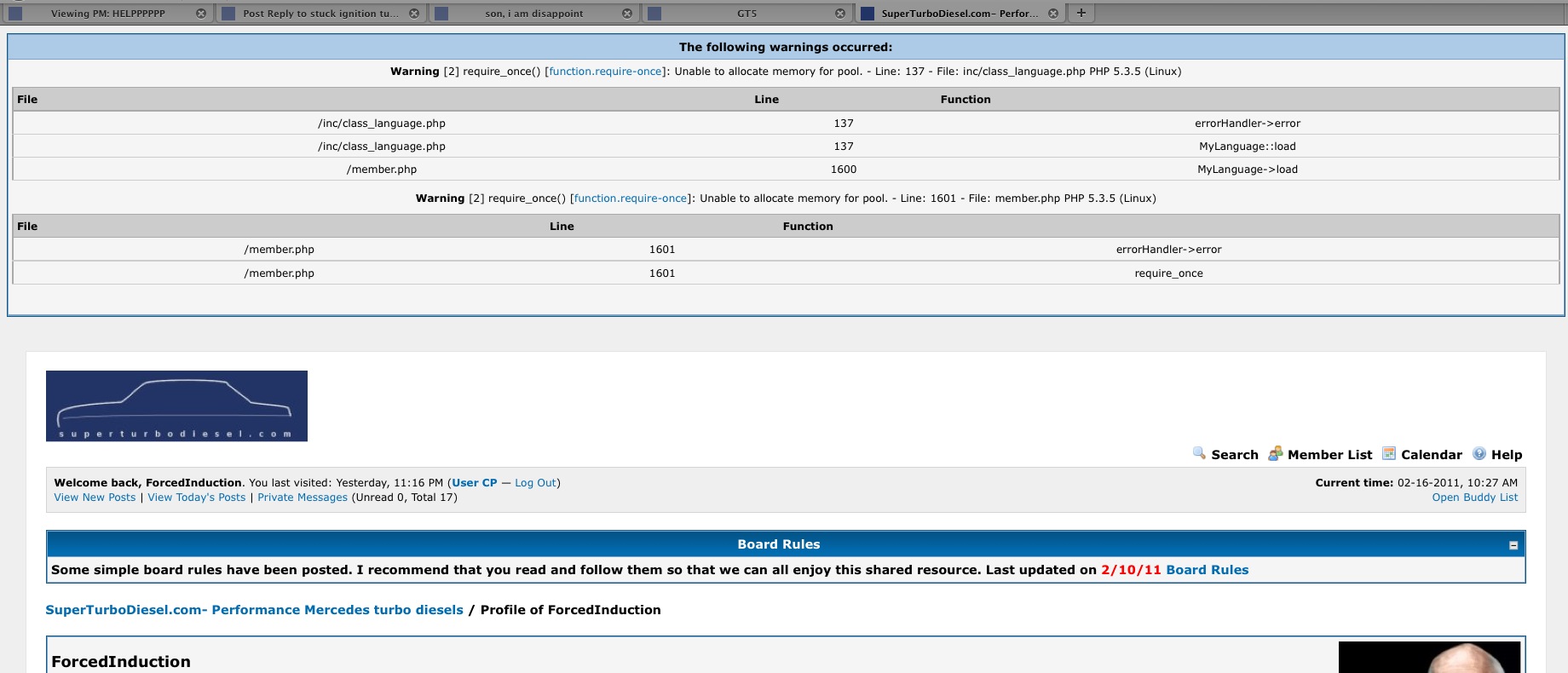Click favicon of the GT5 tab

pos(654,14)
